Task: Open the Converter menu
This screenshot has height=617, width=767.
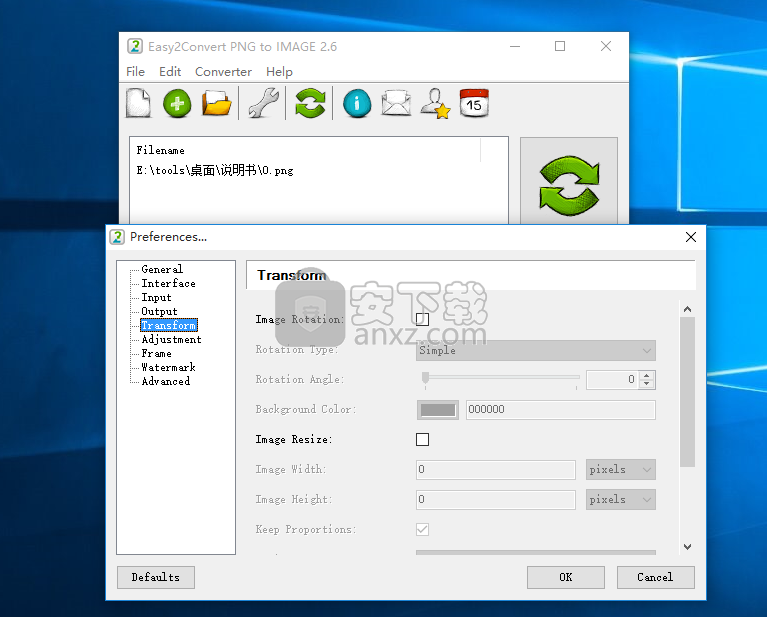Action: (223, 72)
